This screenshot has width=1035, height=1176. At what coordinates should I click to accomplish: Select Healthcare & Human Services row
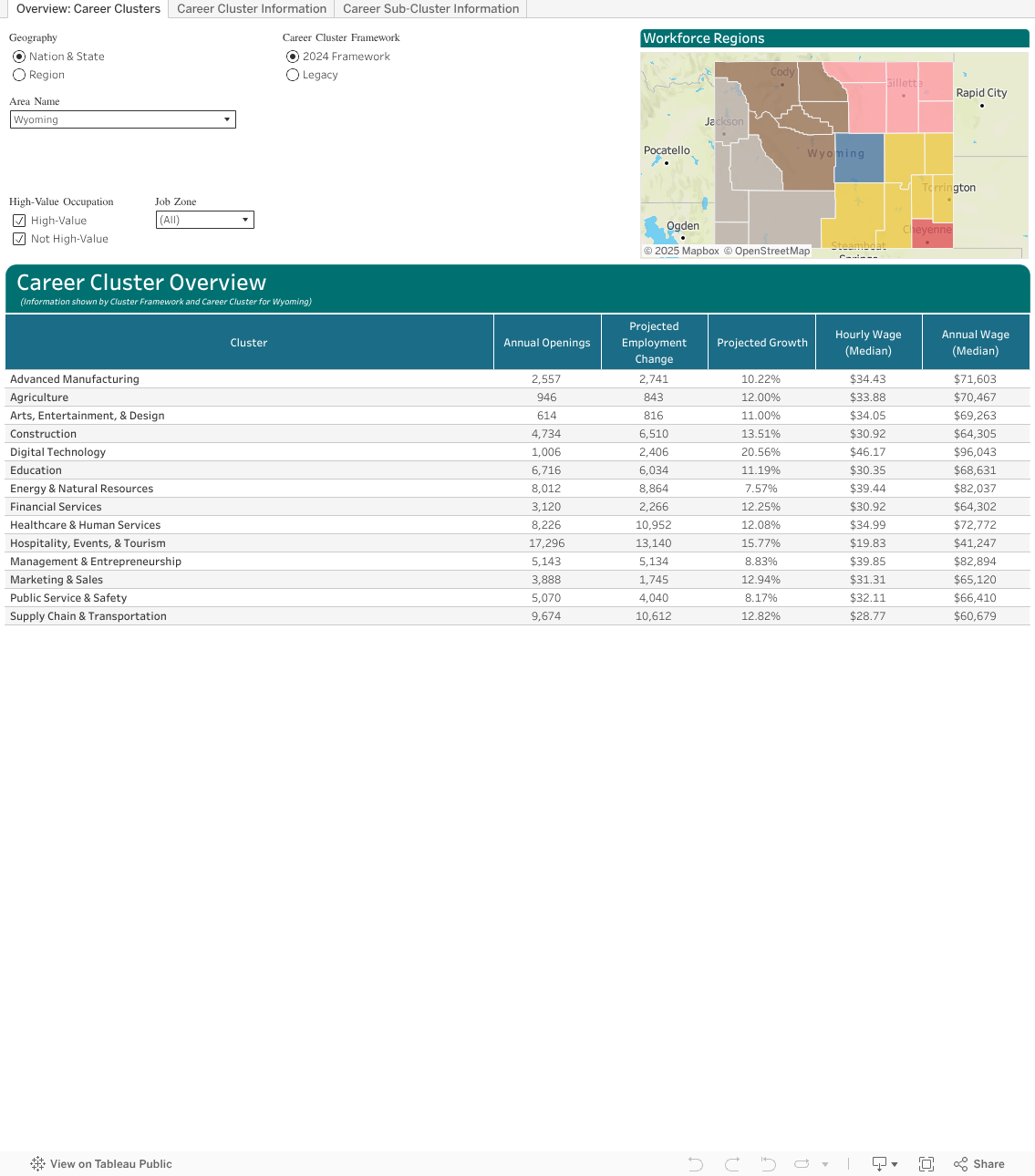pos(517,525)
